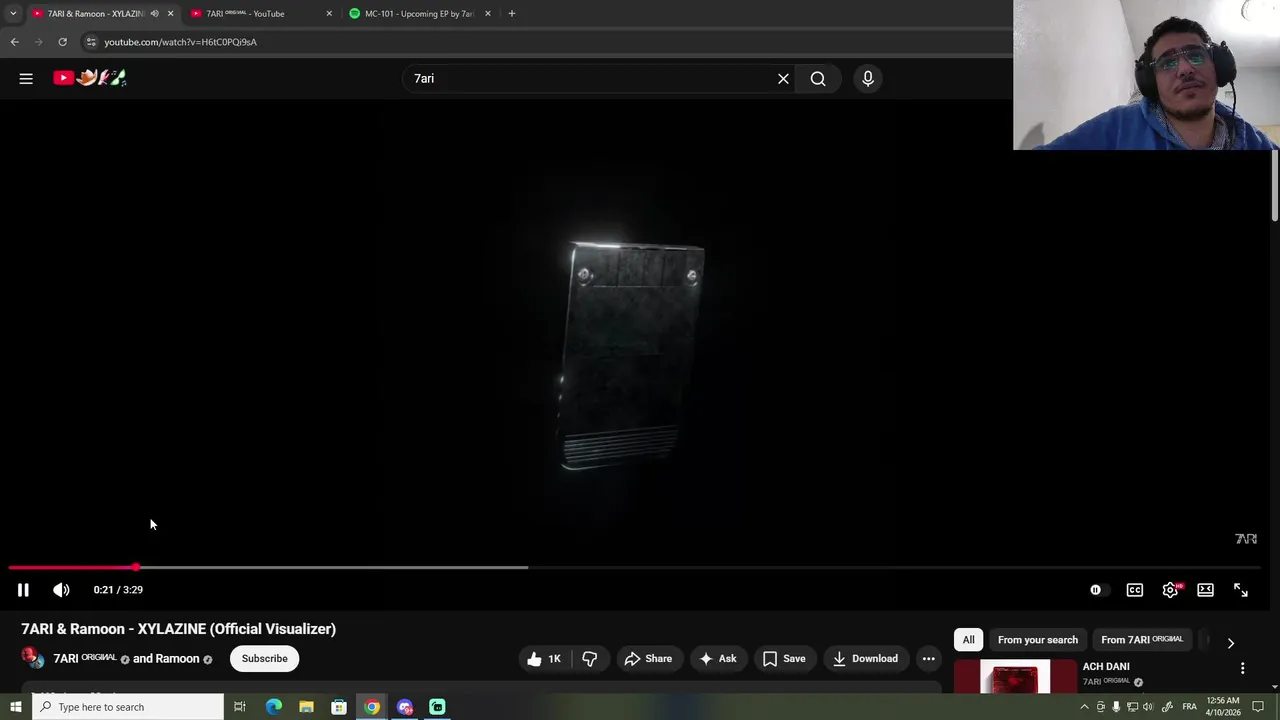
Task: Click the address bar URL
Action: pos(181,42)
